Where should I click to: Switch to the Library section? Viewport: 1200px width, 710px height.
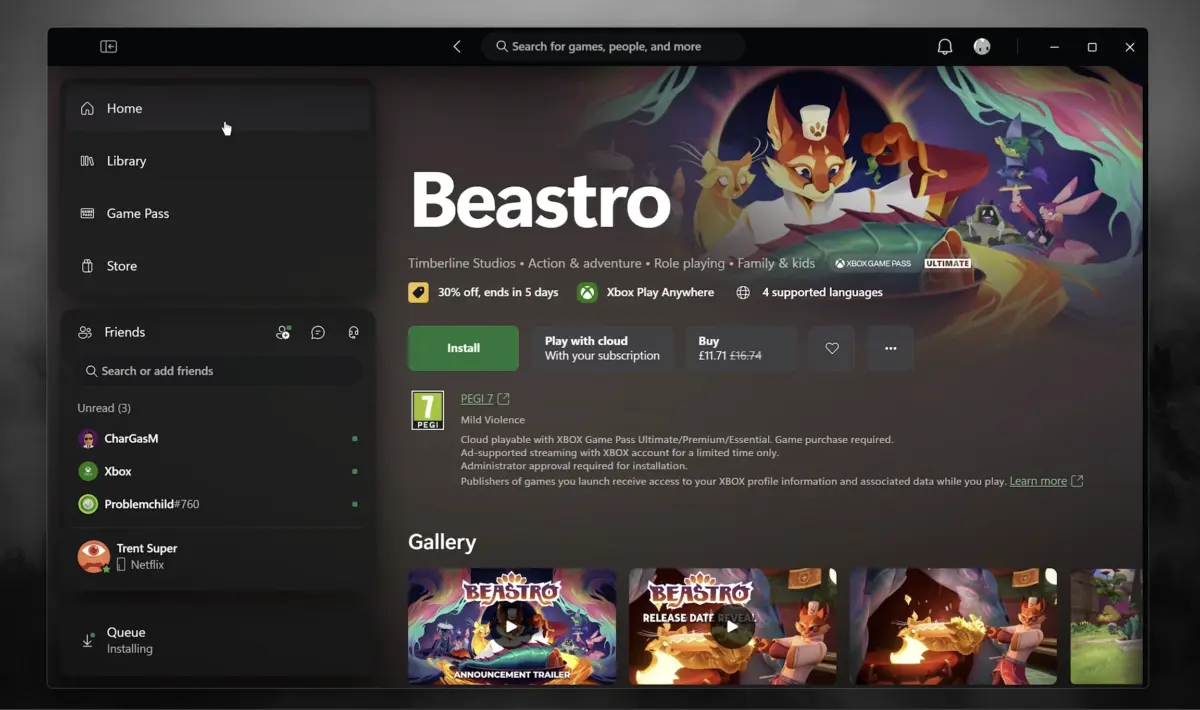pos(218,161)
